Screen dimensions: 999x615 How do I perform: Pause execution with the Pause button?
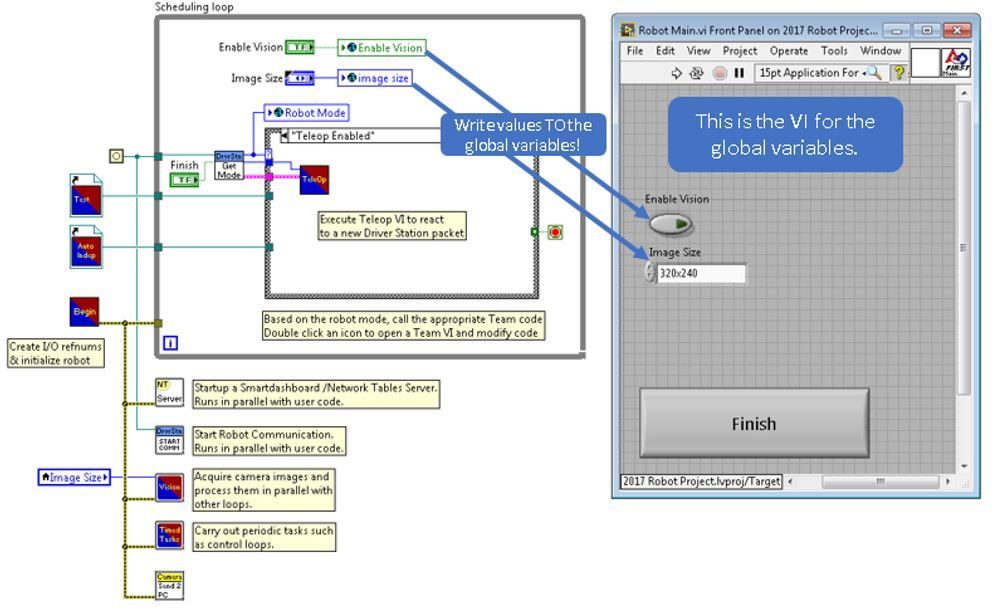pyautogui.click(x=739, y=73)
